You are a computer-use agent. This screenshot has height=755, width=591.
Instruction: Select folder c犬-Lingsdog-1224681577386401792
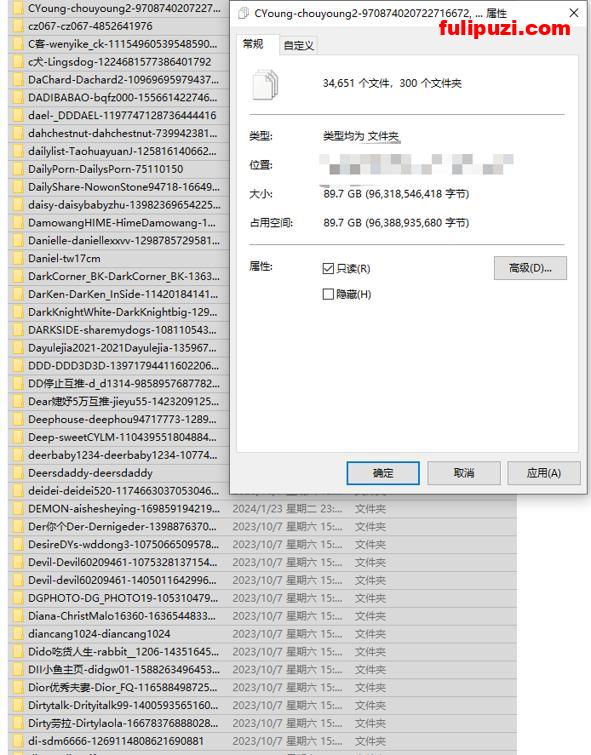pyautogui.click(x=118, y=62)
